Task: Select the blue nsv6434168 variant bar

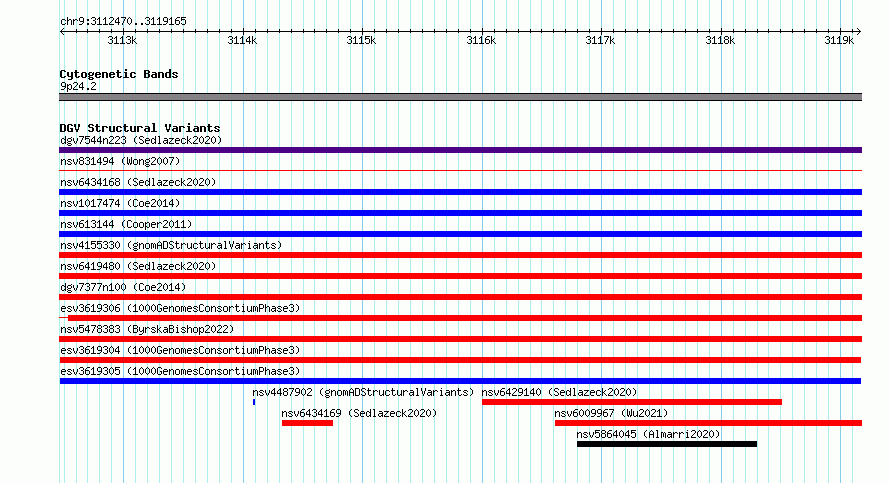Action: (x=460, y=192)
